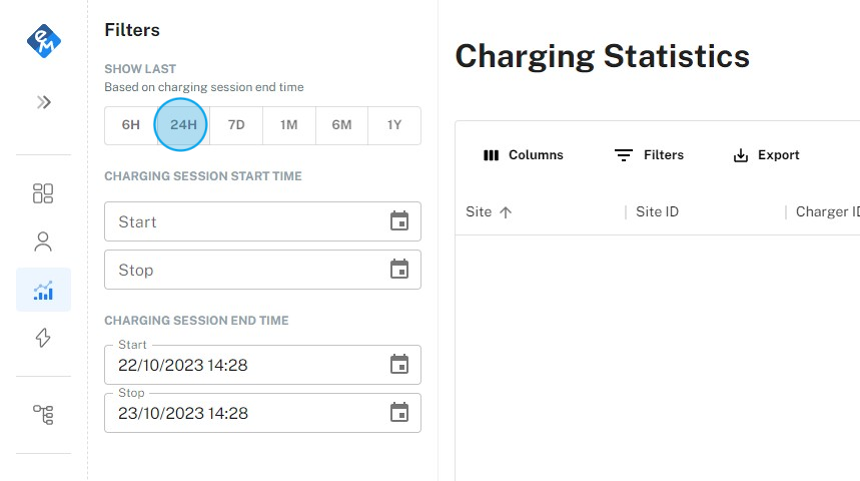Open calendar for session start time Stop
The height and width of the screenshot is (481, 860).
coord(399,269)
